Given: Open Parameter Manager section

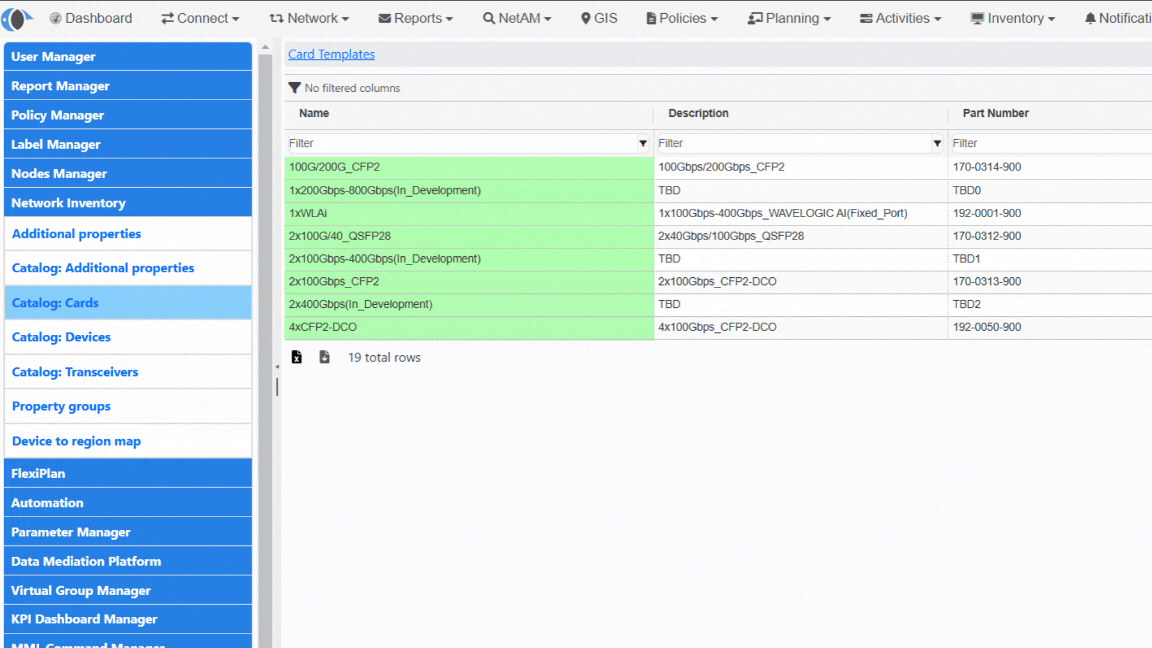Looking at the screenshot, I should pos(128,532).
